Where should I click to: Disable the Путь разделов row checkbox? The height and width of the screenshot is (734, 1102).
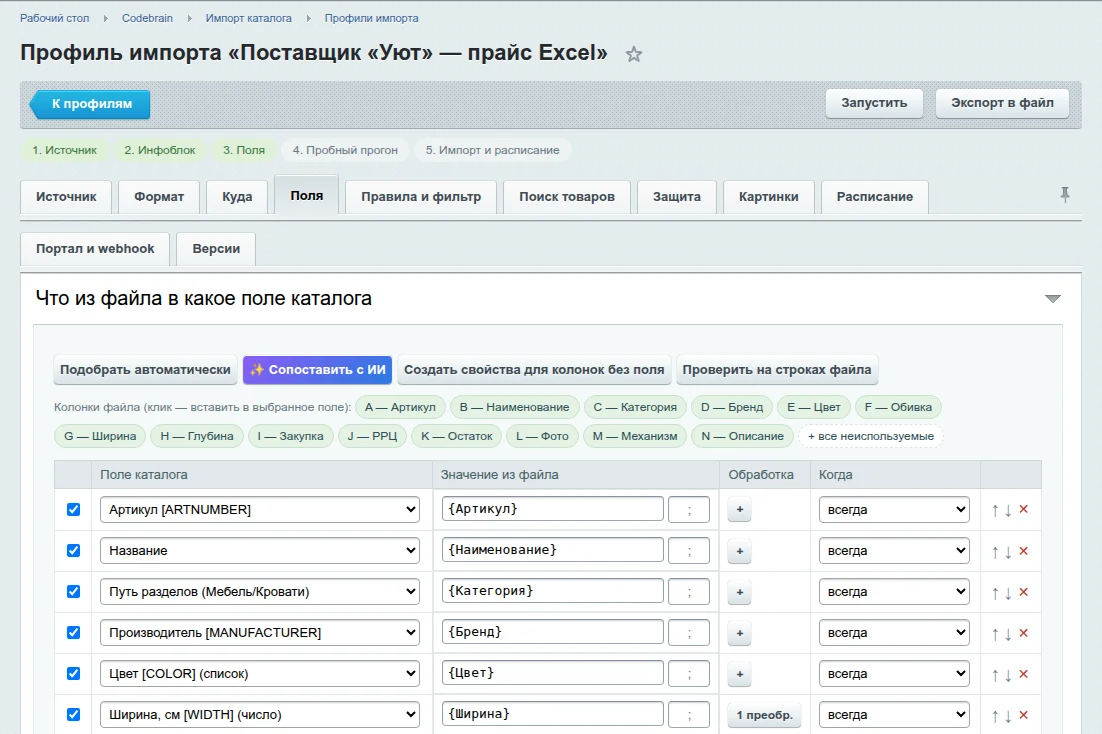click(x=73, y=591)
